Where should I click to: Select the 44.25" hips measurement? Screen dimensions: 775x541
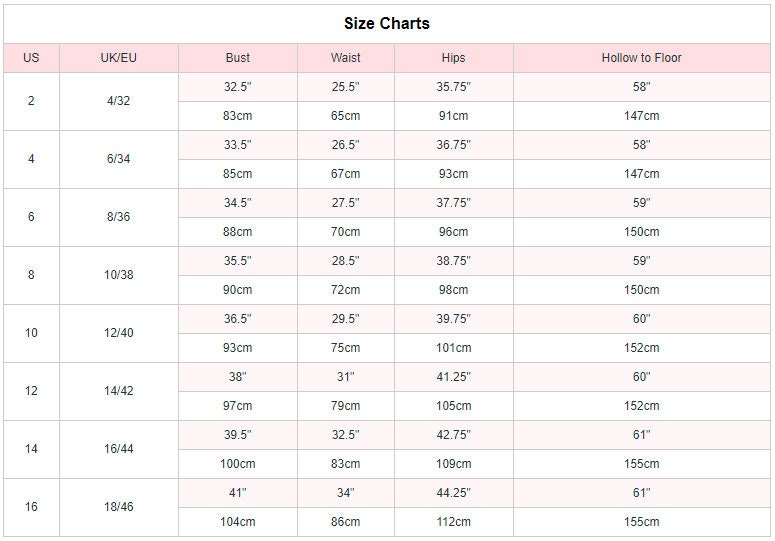click(453, 493)
